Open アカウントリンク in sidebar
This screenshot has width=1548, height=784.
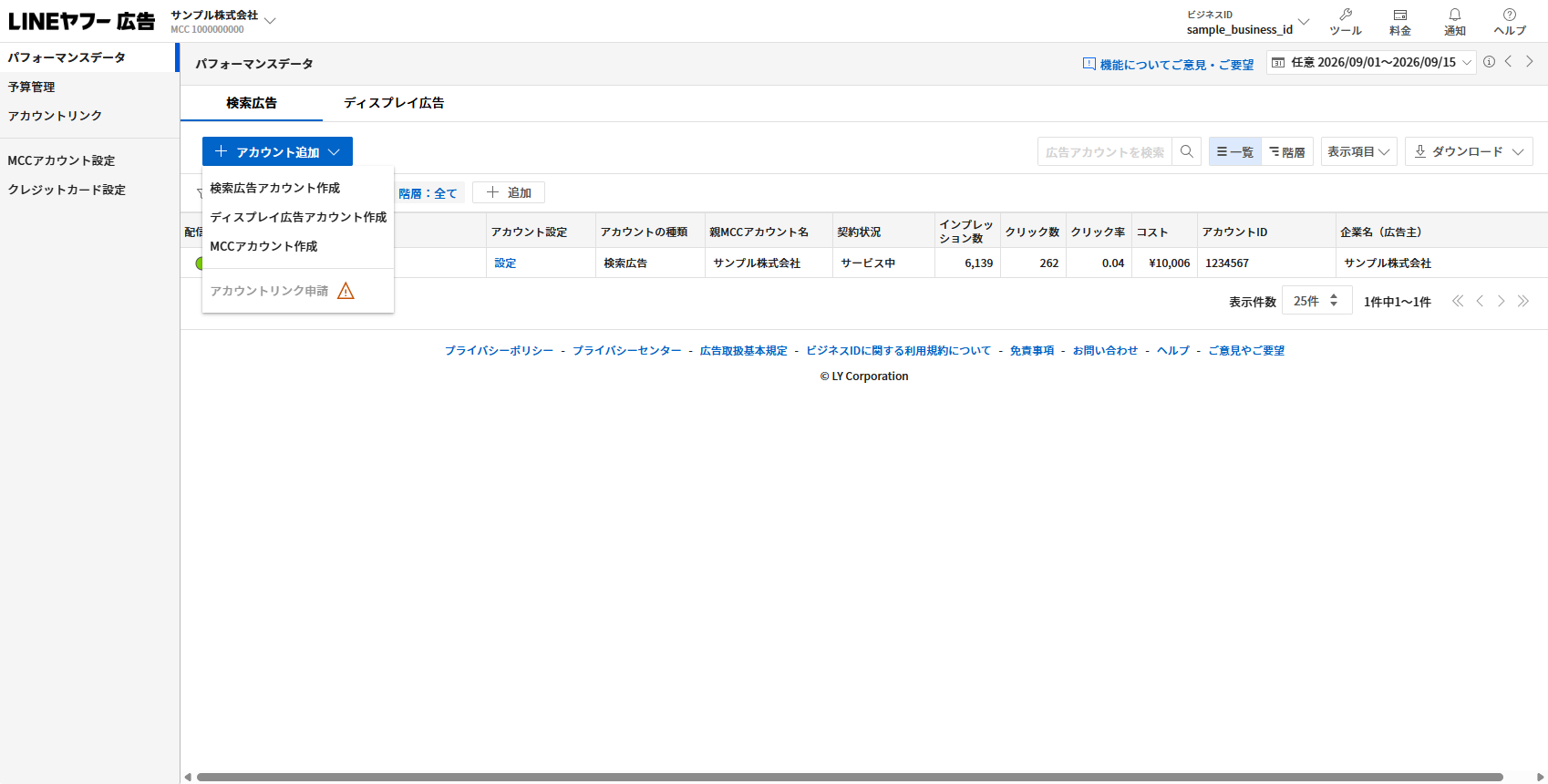pos(89,116)
